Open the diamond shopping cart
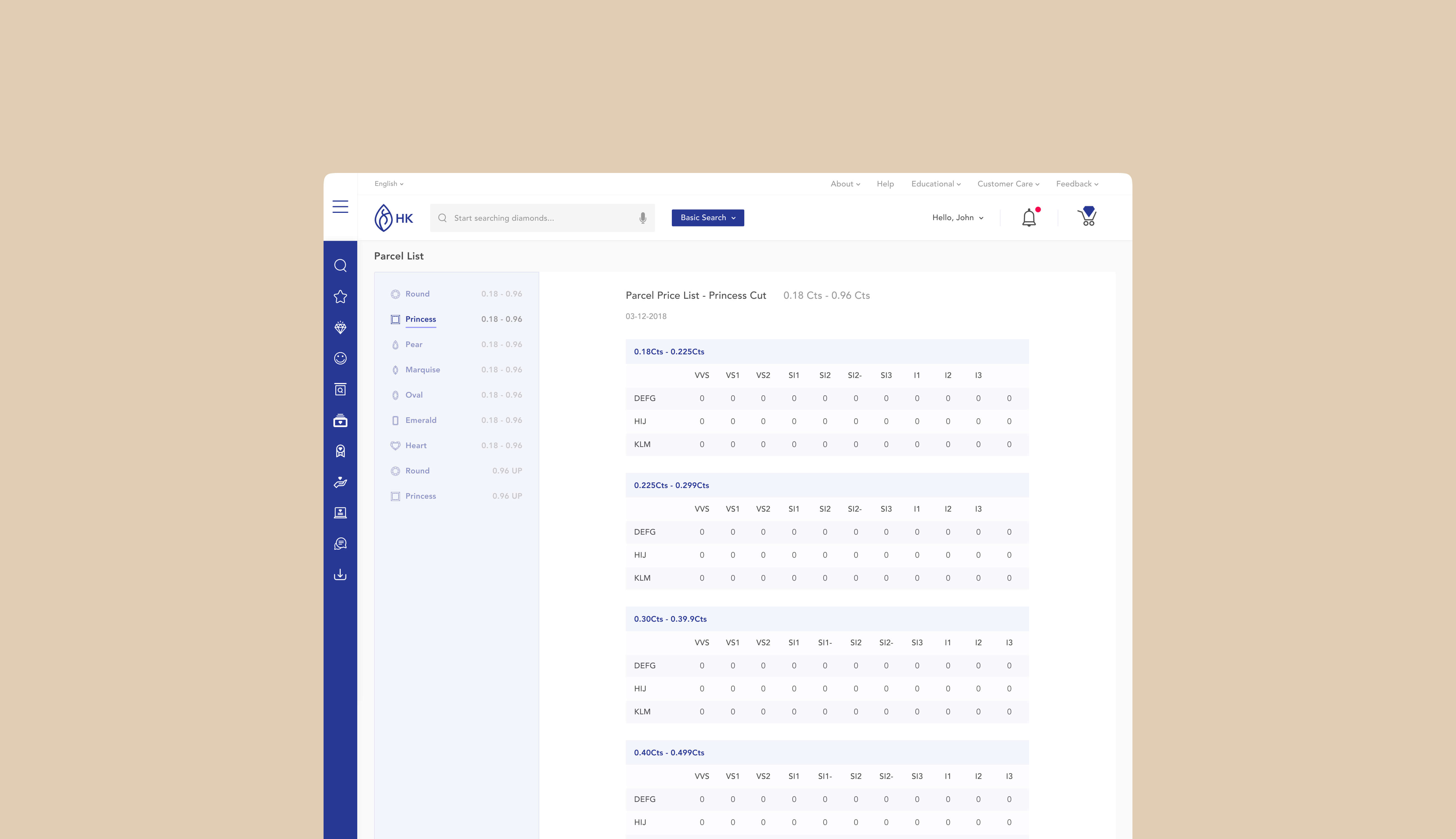This screenshot has width=1456, height=839. coord(1087,217)
